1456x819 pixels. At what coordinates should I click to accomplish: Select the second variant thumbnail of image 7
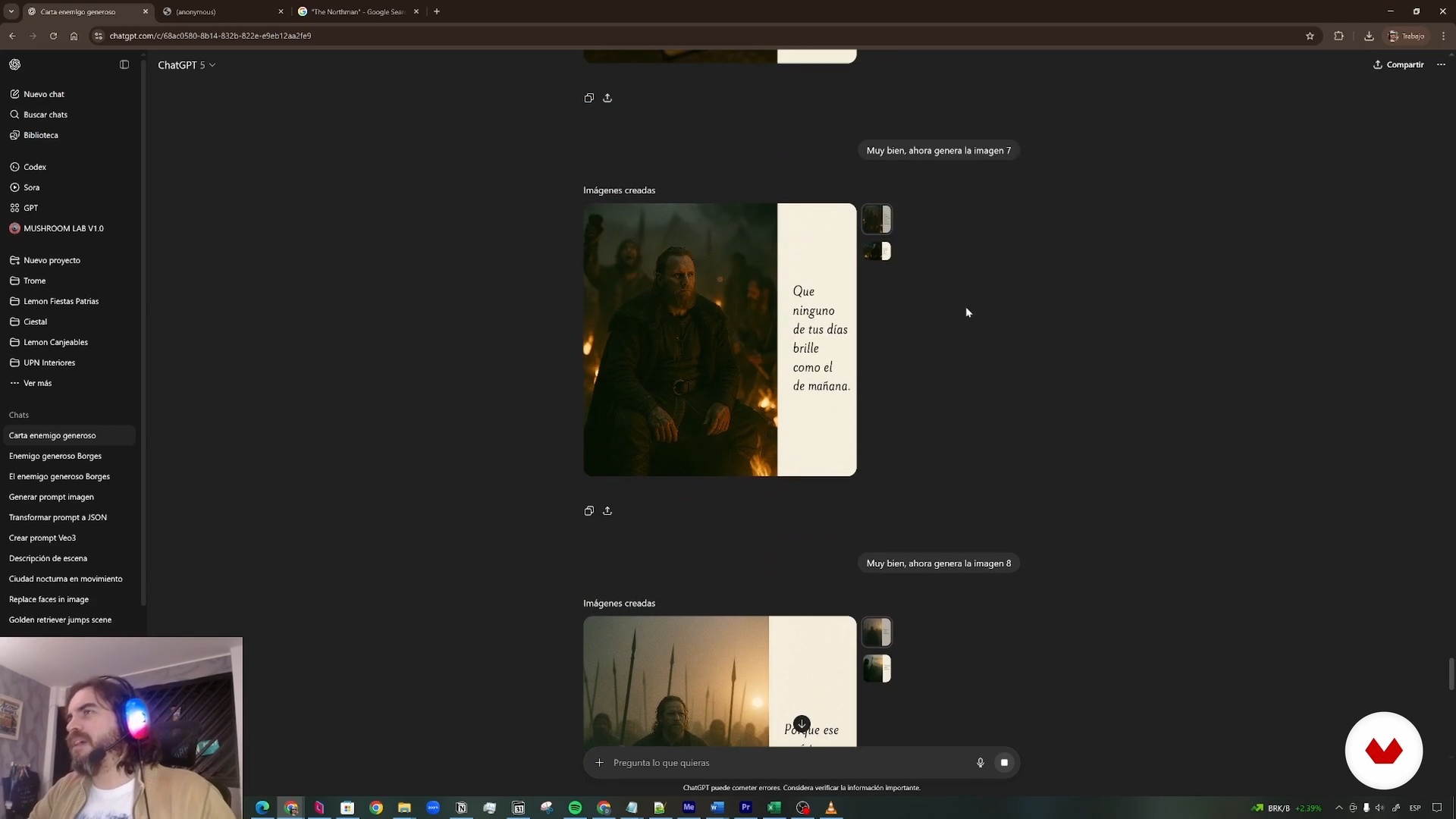877,251
